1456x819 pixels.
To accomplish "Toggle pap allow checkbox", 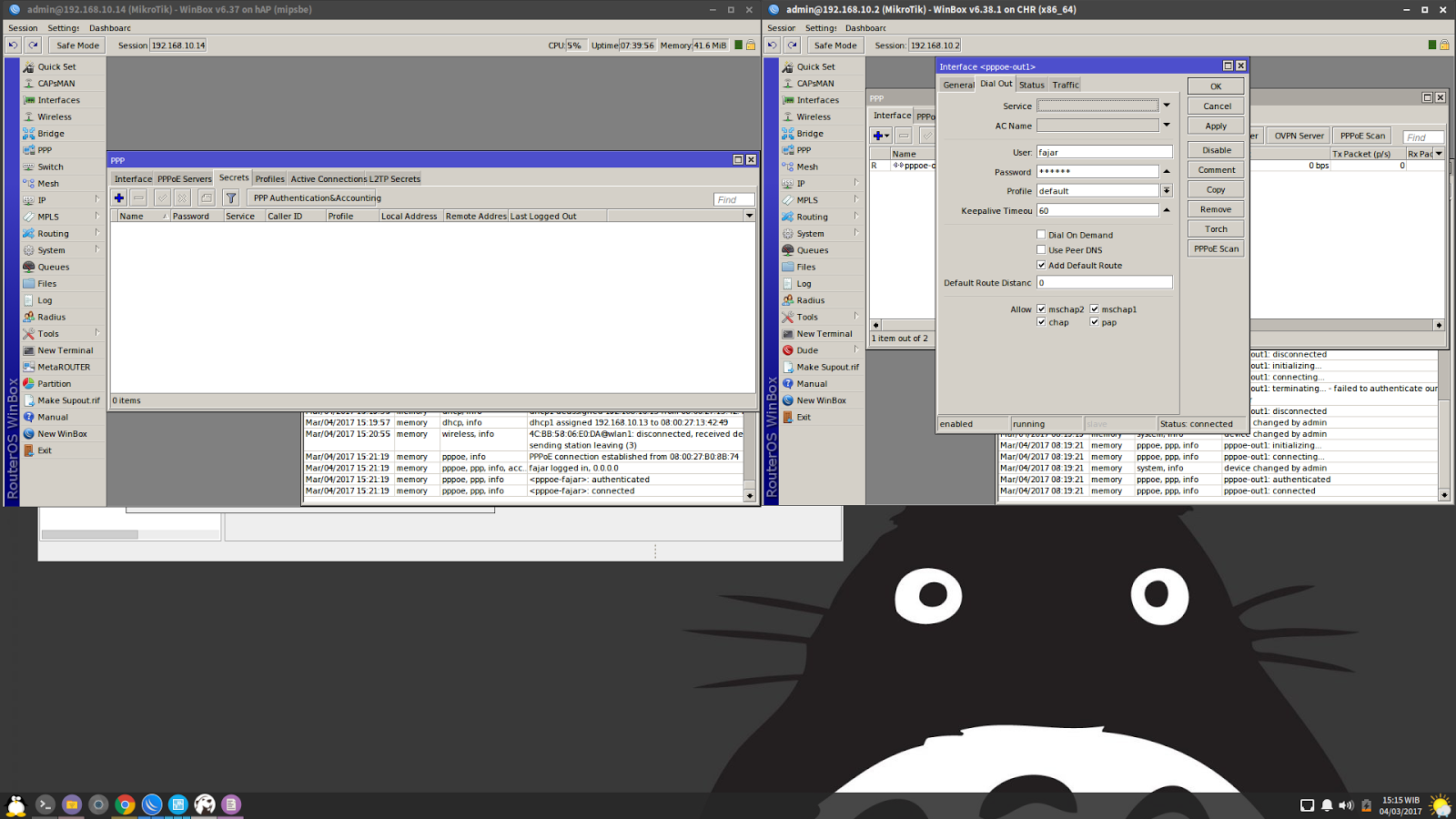I will [1095, 322].
